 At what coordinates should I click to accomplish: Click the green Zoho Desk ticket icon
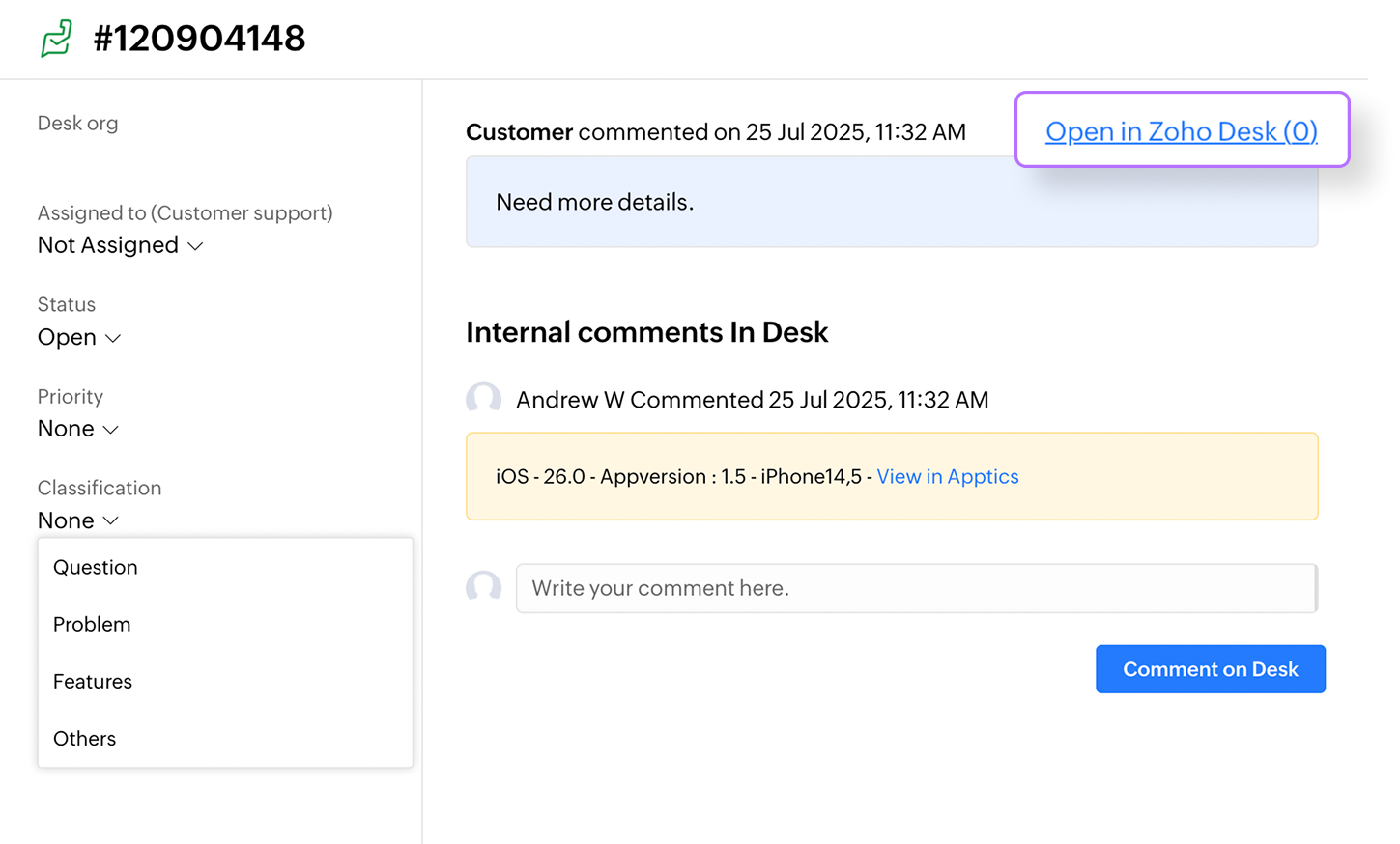[x=55, y=39]
